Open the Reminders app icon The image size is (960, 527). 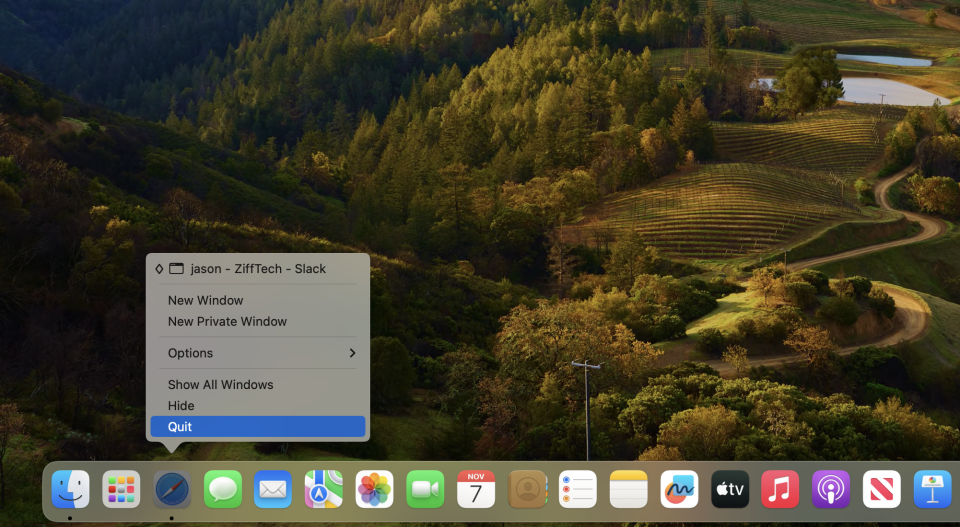point(578,489)
